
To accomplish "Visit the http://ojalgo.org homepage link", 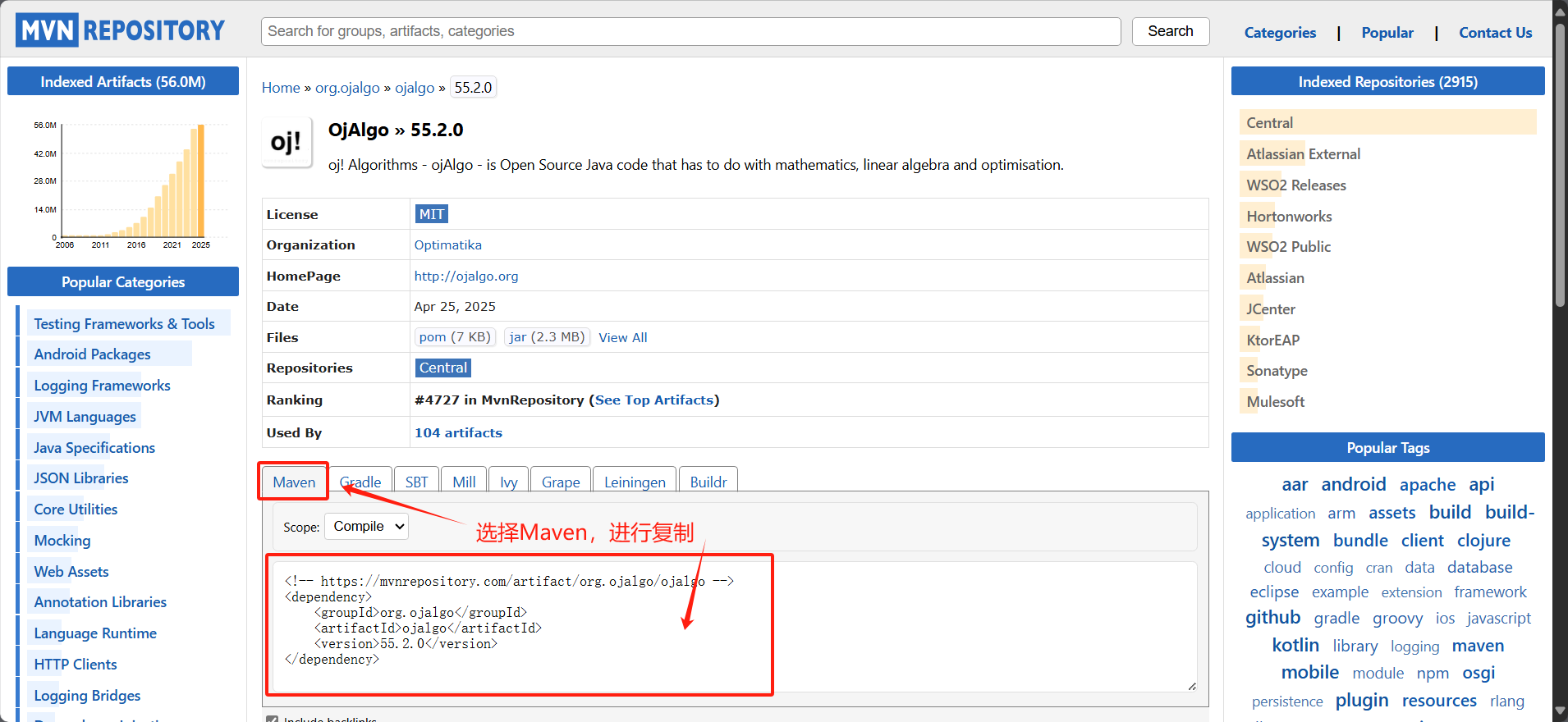I will [x=466, y=276].
